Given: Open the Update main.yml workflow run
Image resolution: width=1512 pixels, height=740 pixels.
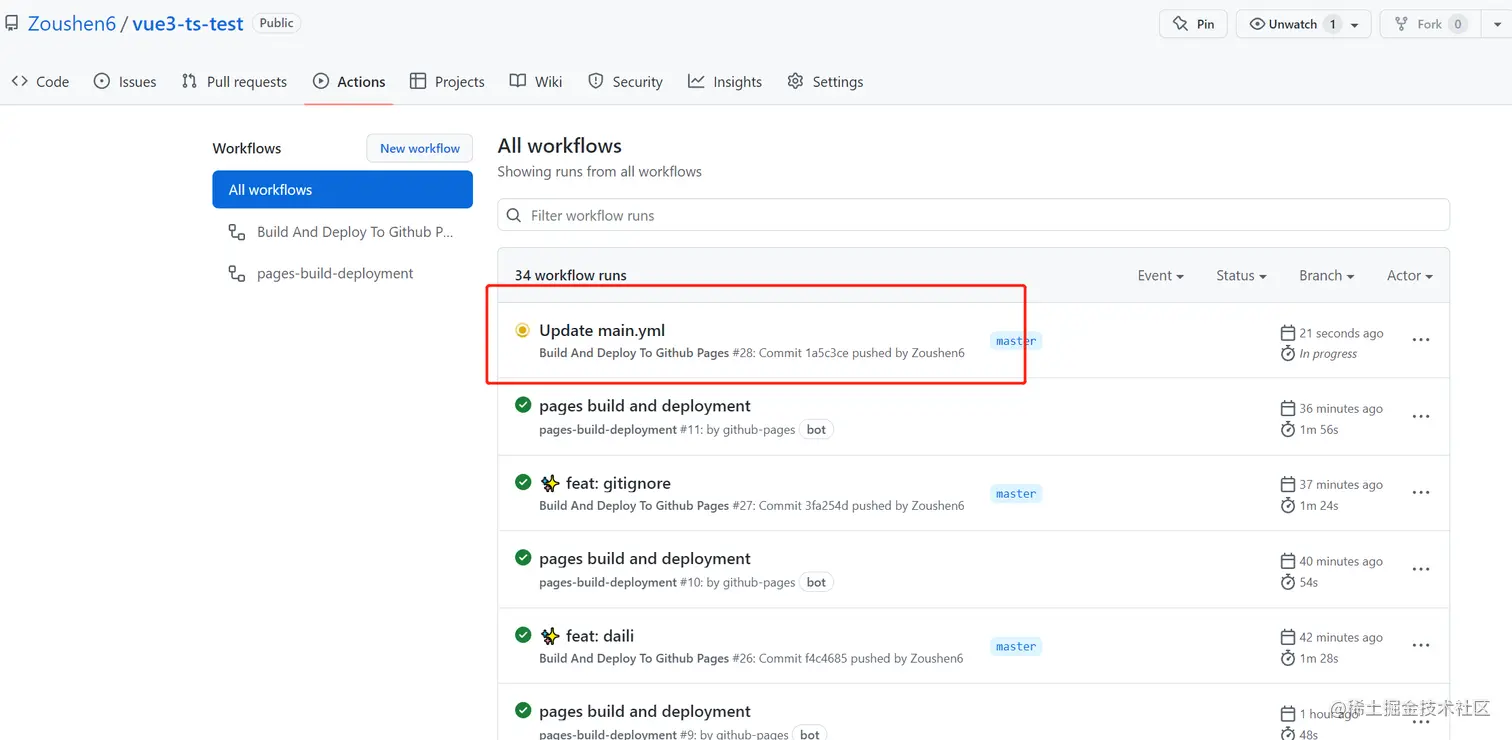Looking at the screenshot, I should coord(602,330).
